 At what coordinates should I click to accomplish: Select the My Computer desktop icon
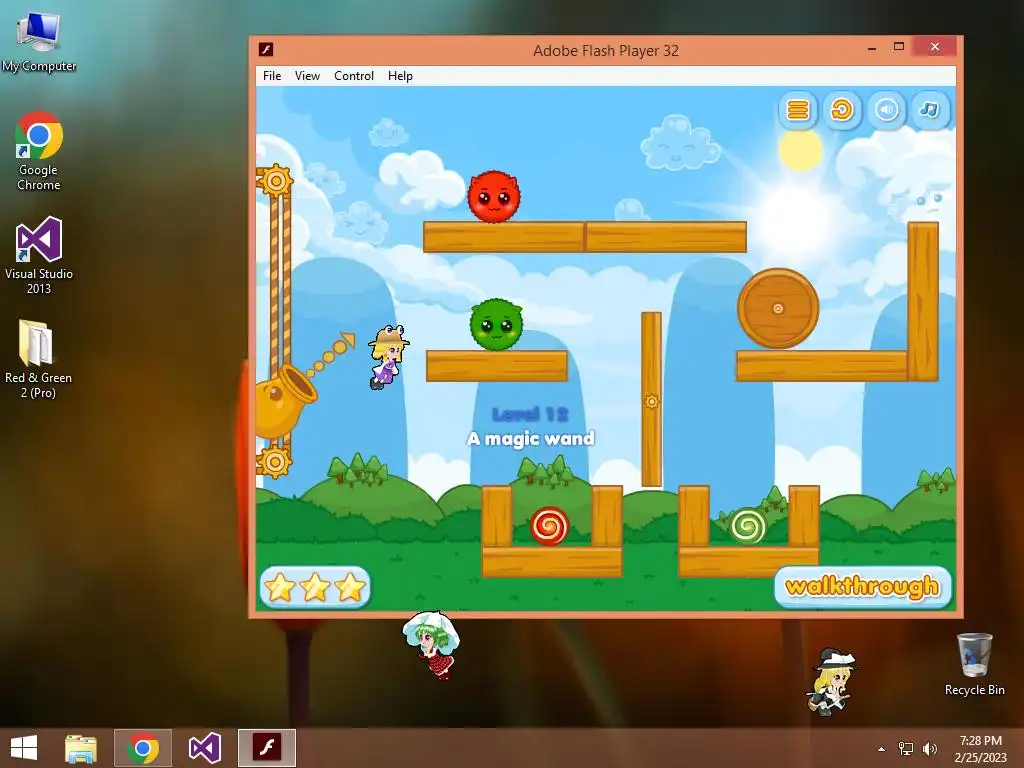coord(39,42)
